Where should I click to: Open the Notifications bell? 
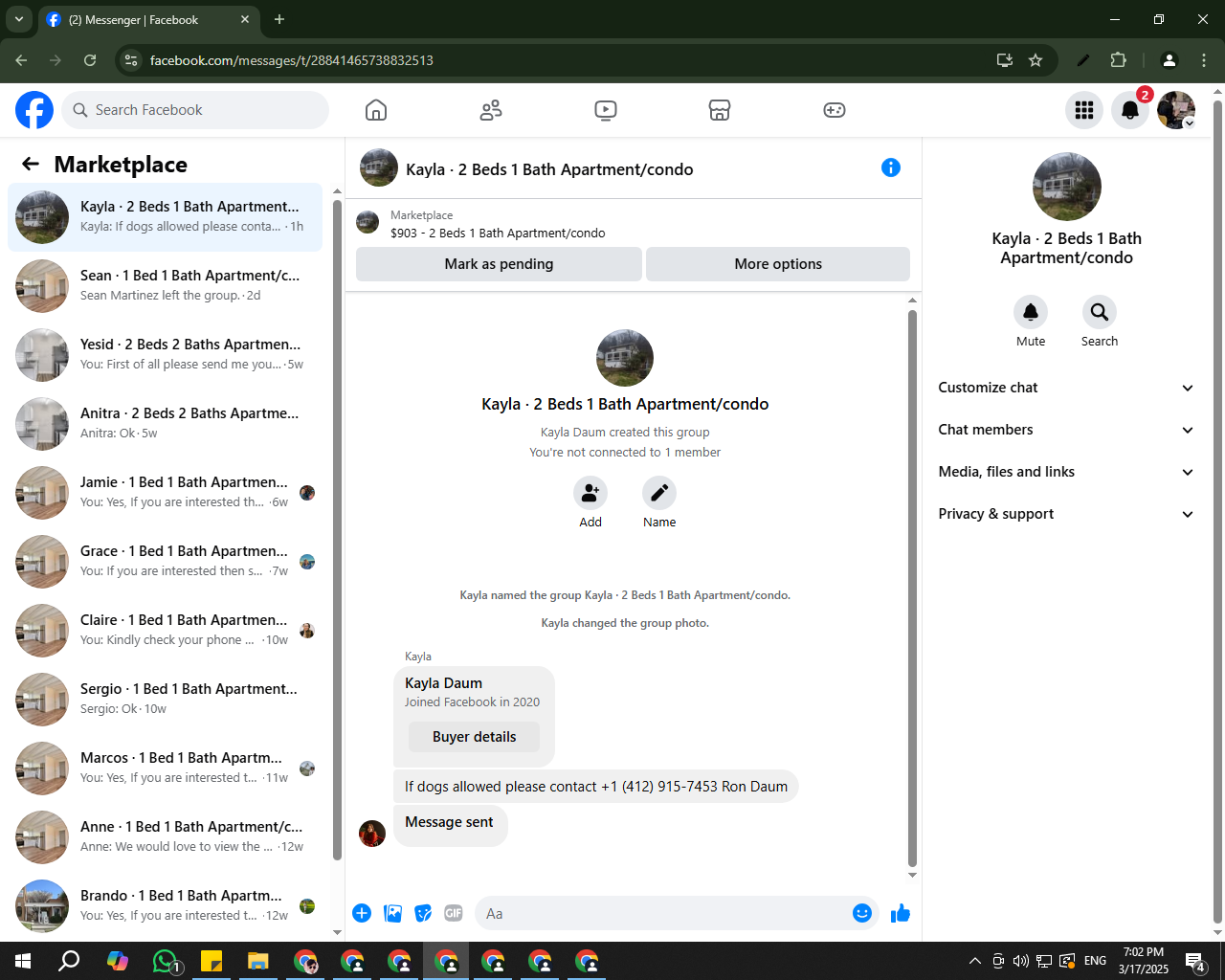click(x=1130, y=110)
